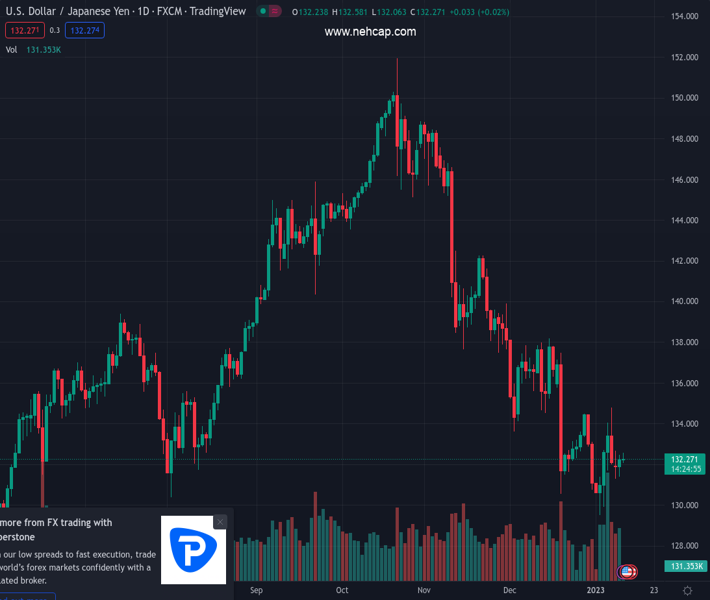
Task: Click the volume value label 131.353K on axis
Action: [684, 566]
